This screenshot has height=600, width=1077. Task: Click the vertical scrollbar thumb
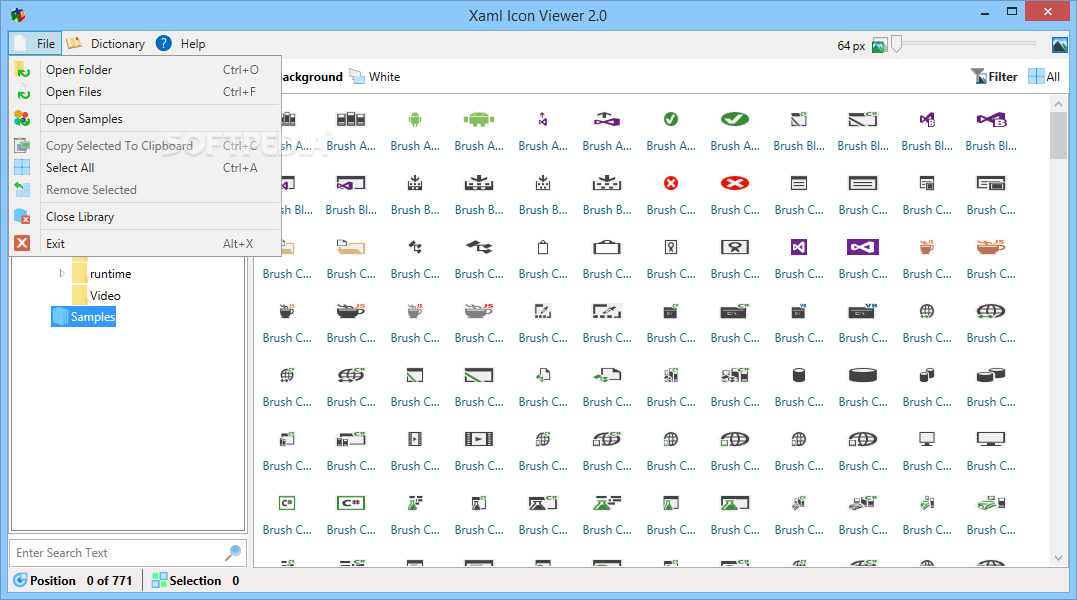click(1058, 135)
